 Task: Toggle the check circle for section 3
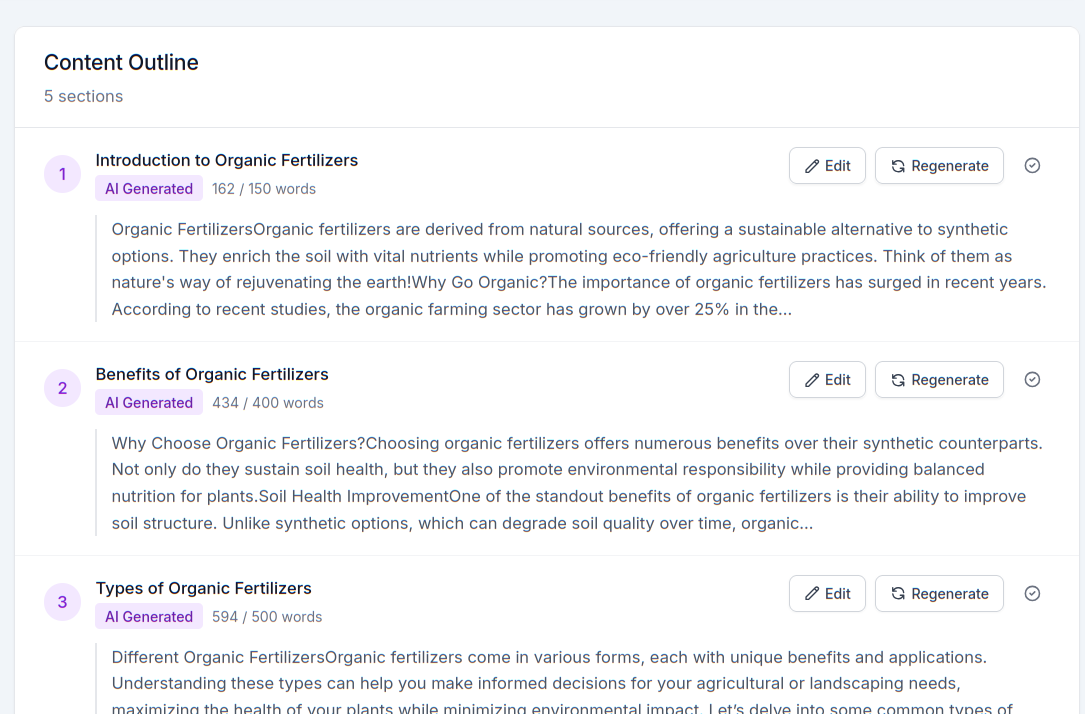point(1033,594)
